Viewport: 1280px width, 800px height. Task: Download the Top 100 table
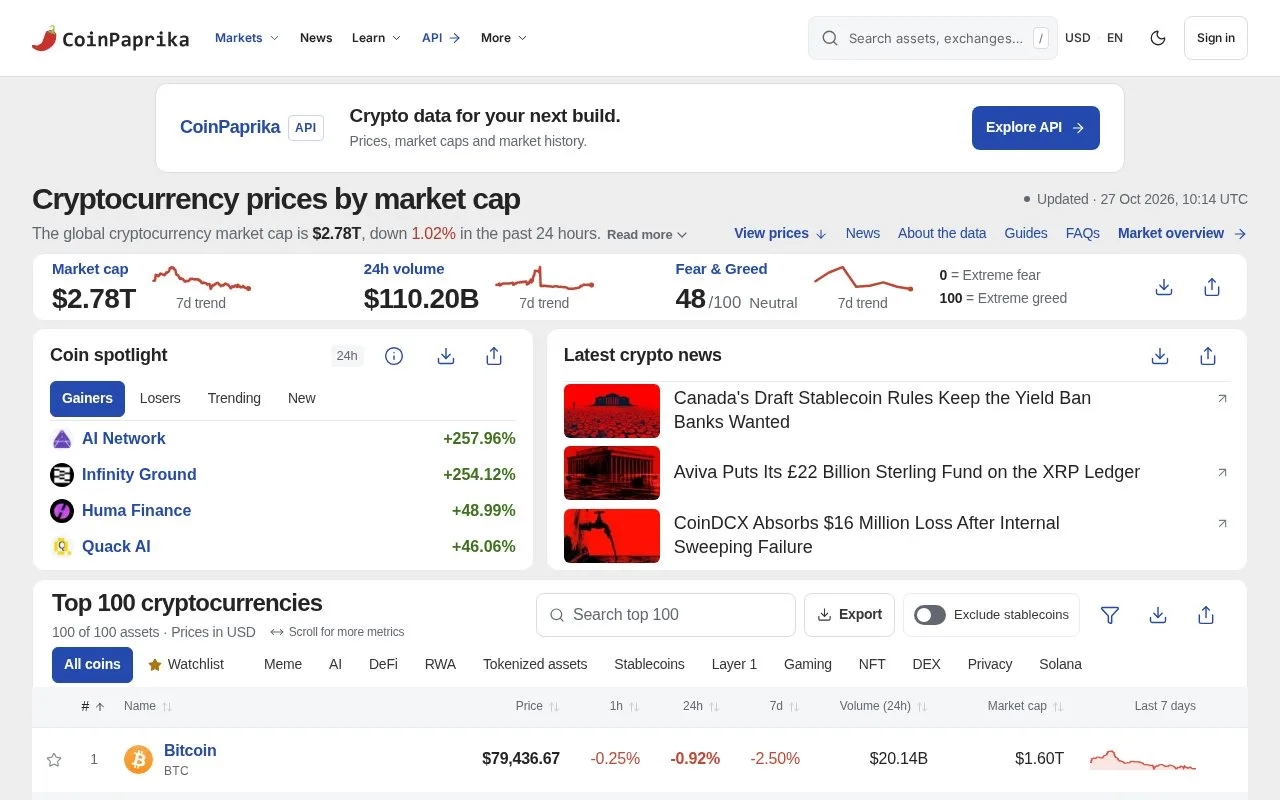point(1158,615)
